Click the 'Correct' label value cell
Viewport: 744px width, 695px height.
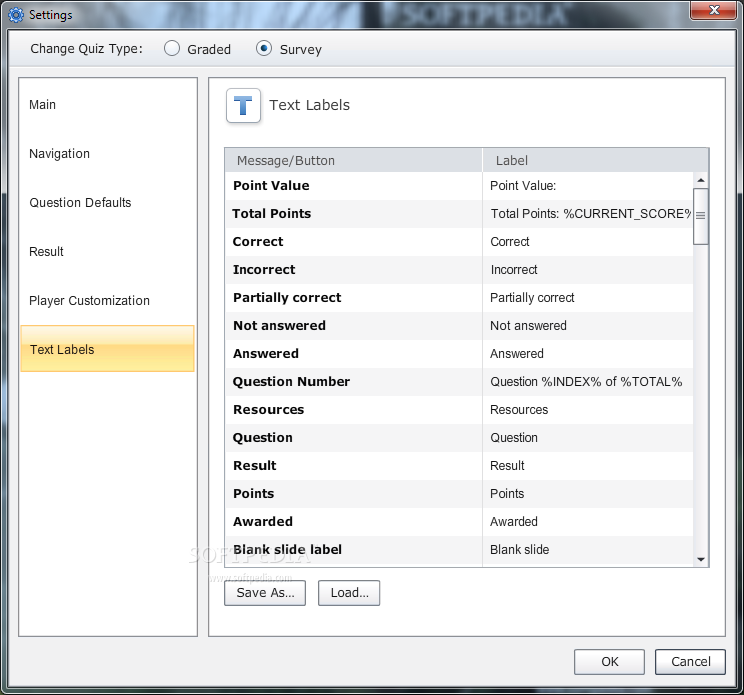(x=587, y=241)
